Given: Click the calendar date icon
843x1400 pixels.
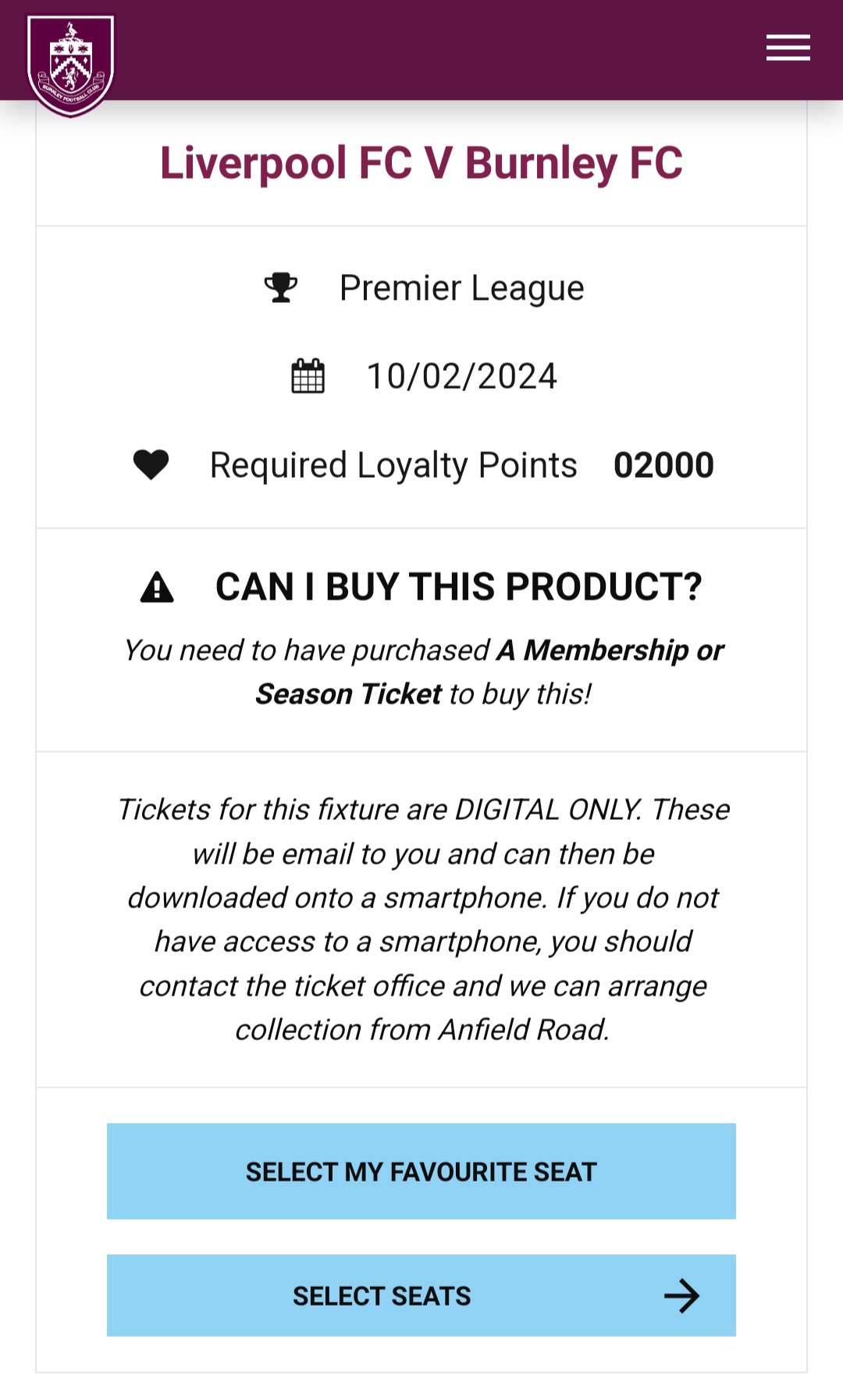Looking at the screenshot, I should [x=308, y=376].
